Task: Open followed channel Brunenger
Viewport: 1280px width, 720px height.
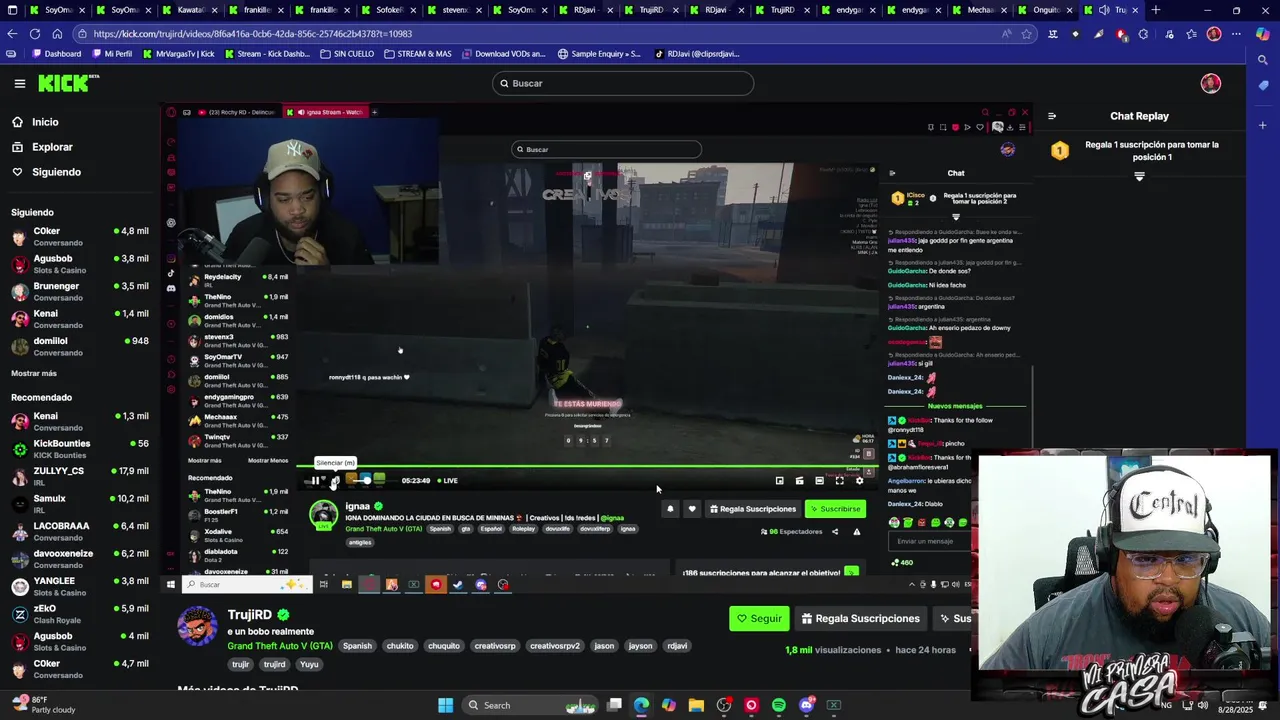Action: [80, 292]
